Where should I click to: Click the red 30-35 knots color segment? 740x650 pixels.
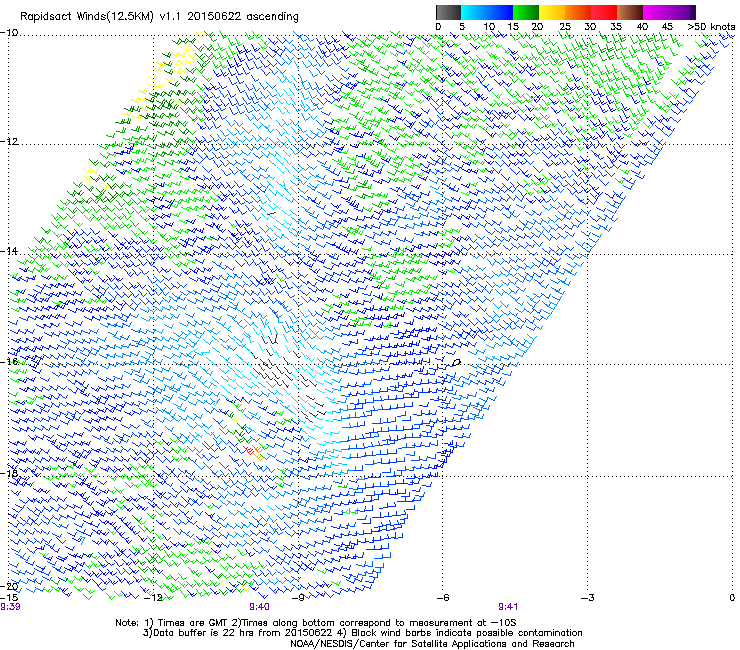pos(604,12)
